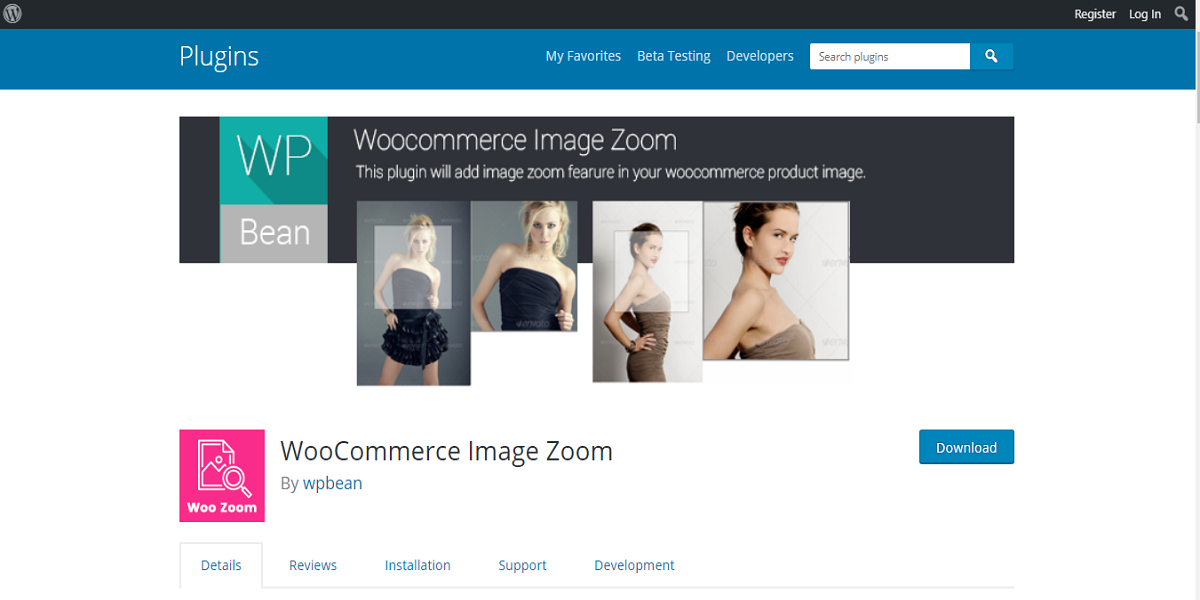Open wpbean author profile
Screen dimensions: 1200x600
(x=333, y=483)
